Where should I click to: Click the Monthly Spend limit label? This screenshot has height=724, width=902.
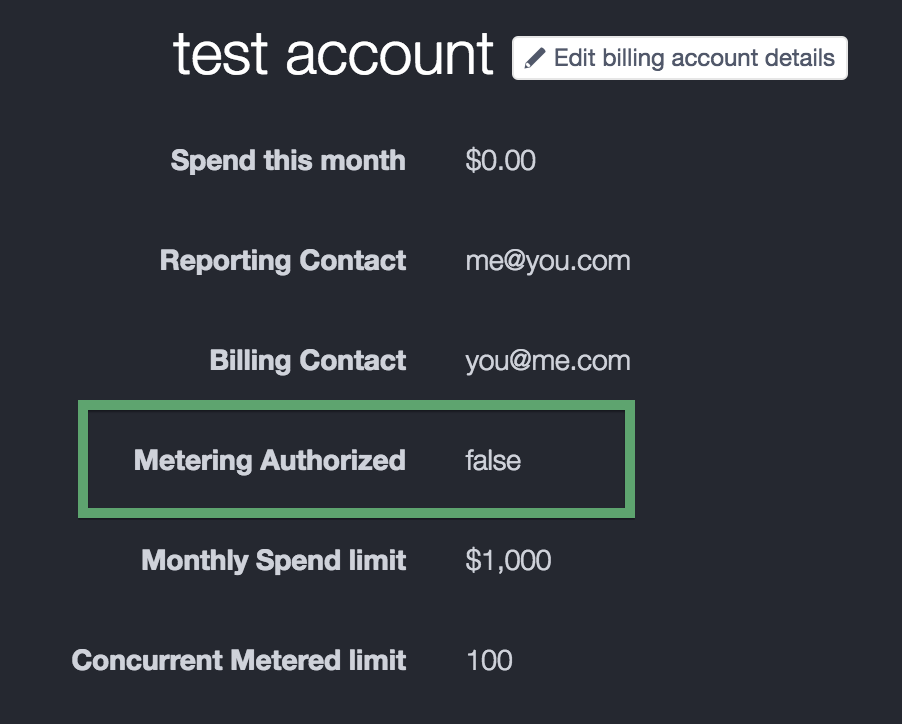pyautogui.click(x=274, y=561)
